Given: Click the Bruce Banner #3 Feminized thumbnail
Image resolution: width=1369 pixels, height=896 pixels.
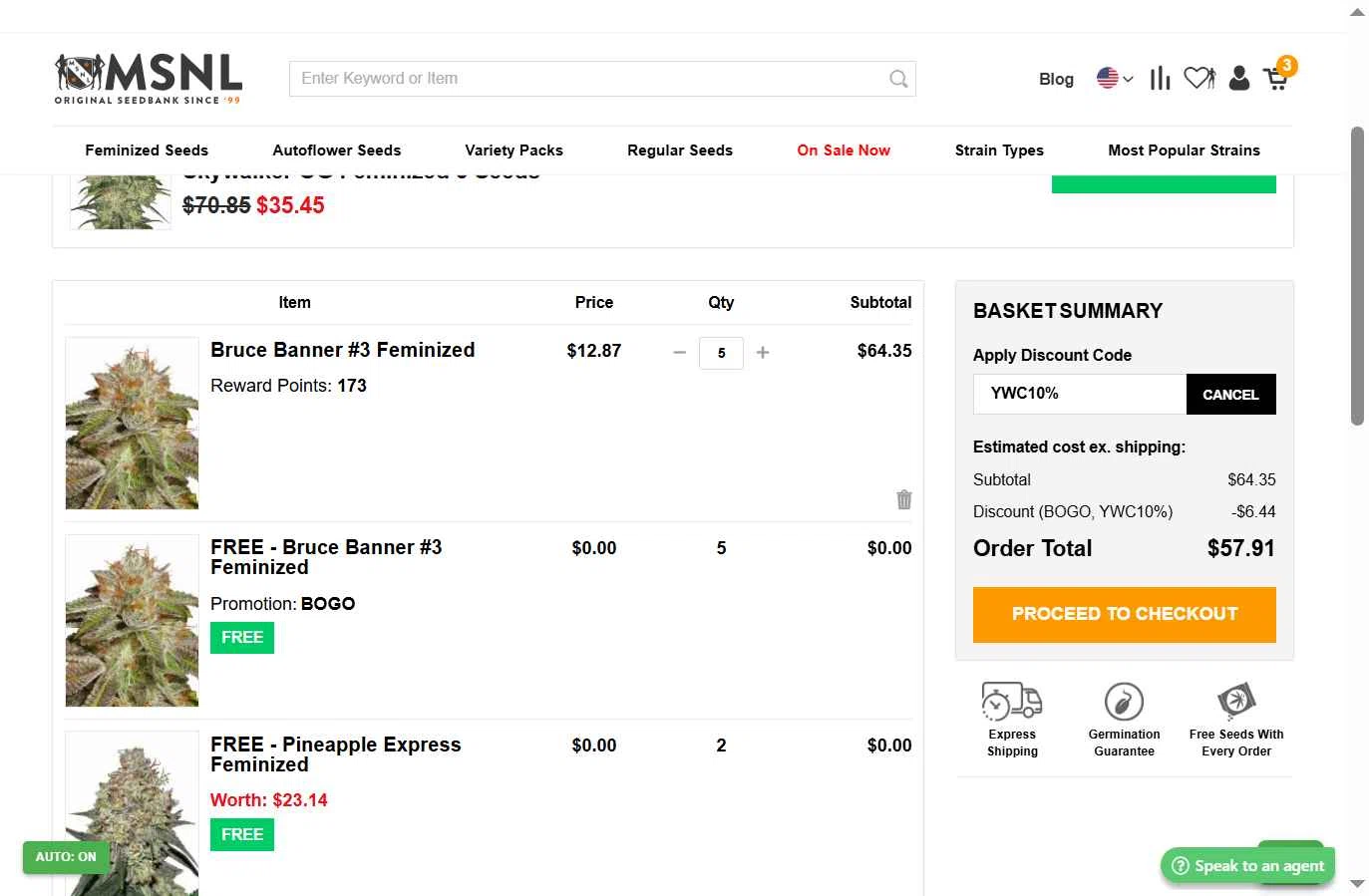Looking at the screenshot, I should pyautogui.click(x=132, y=424).
